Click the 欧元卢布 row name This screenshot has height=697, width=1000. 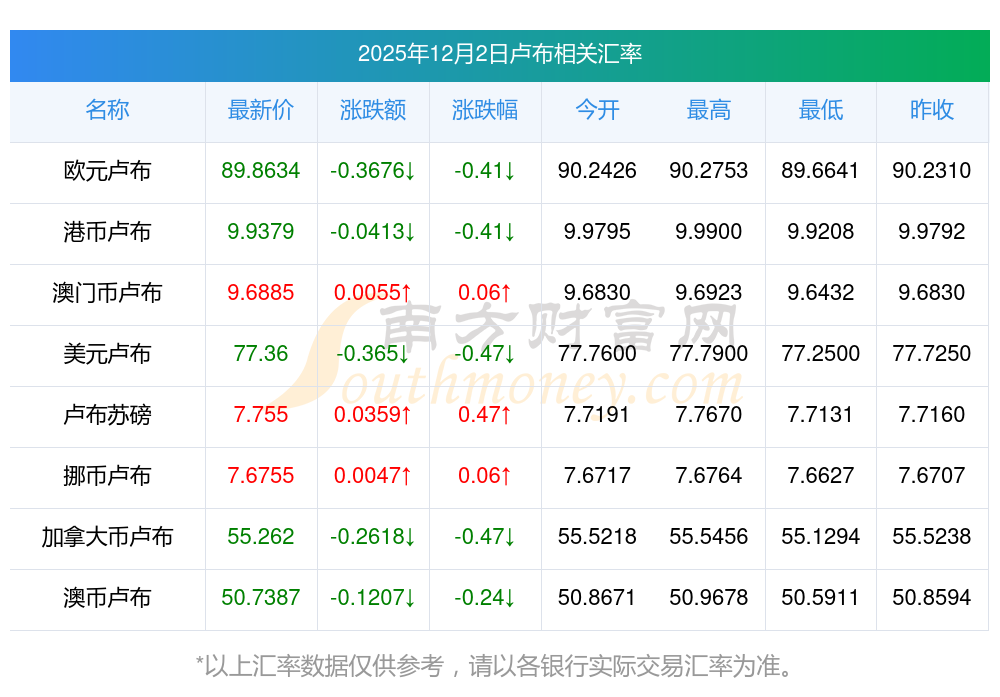pyautogui.click(x=107, y=171)
